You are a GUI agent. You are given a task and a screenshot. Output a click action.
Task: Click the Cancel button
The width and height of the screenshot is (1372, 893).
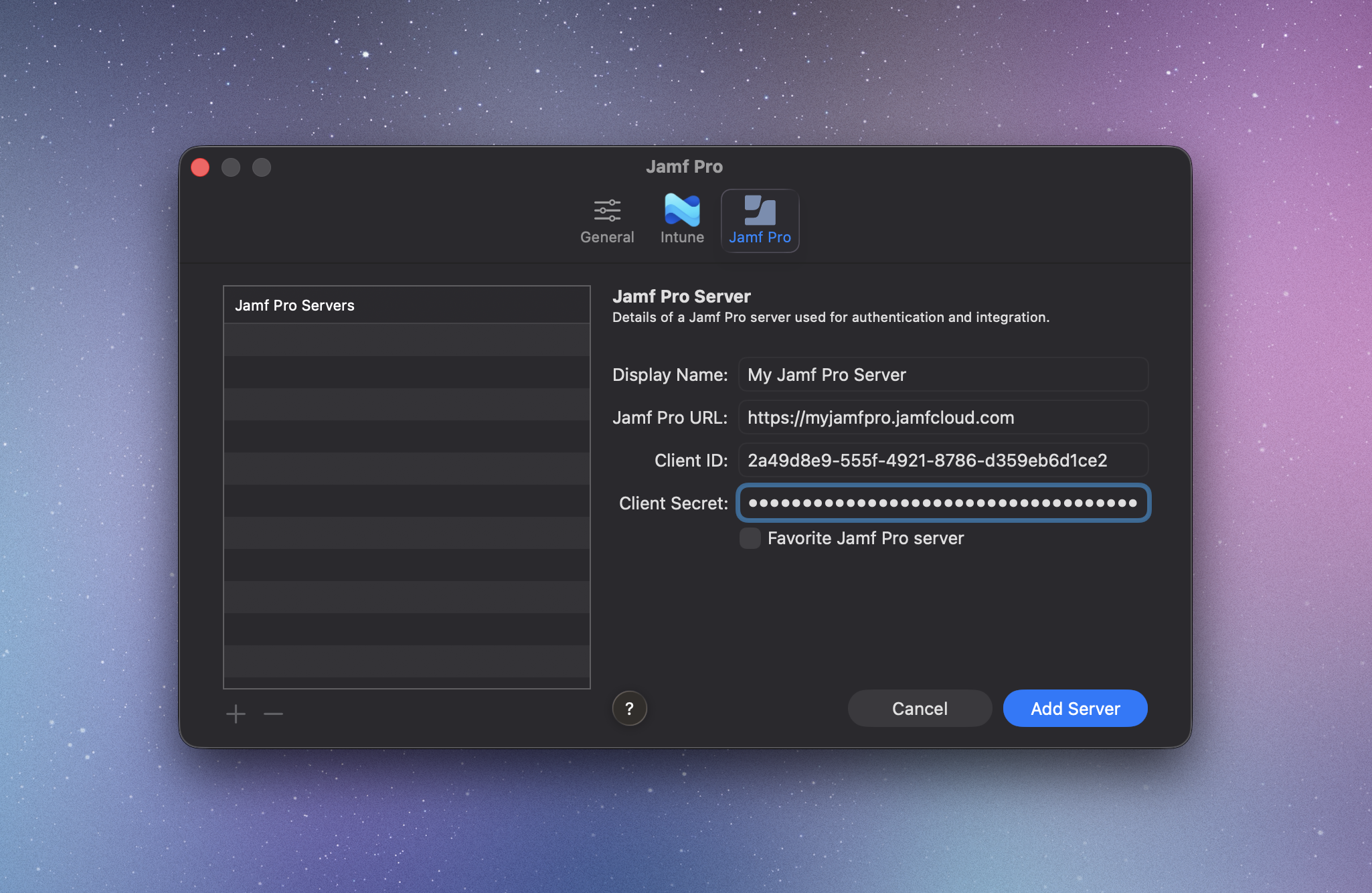coord(920,708)
